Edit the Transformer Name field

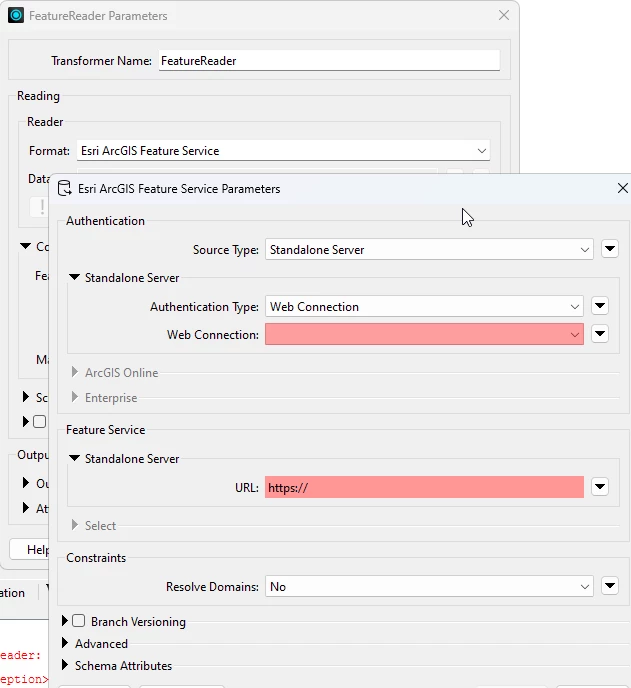click(329, 61)
